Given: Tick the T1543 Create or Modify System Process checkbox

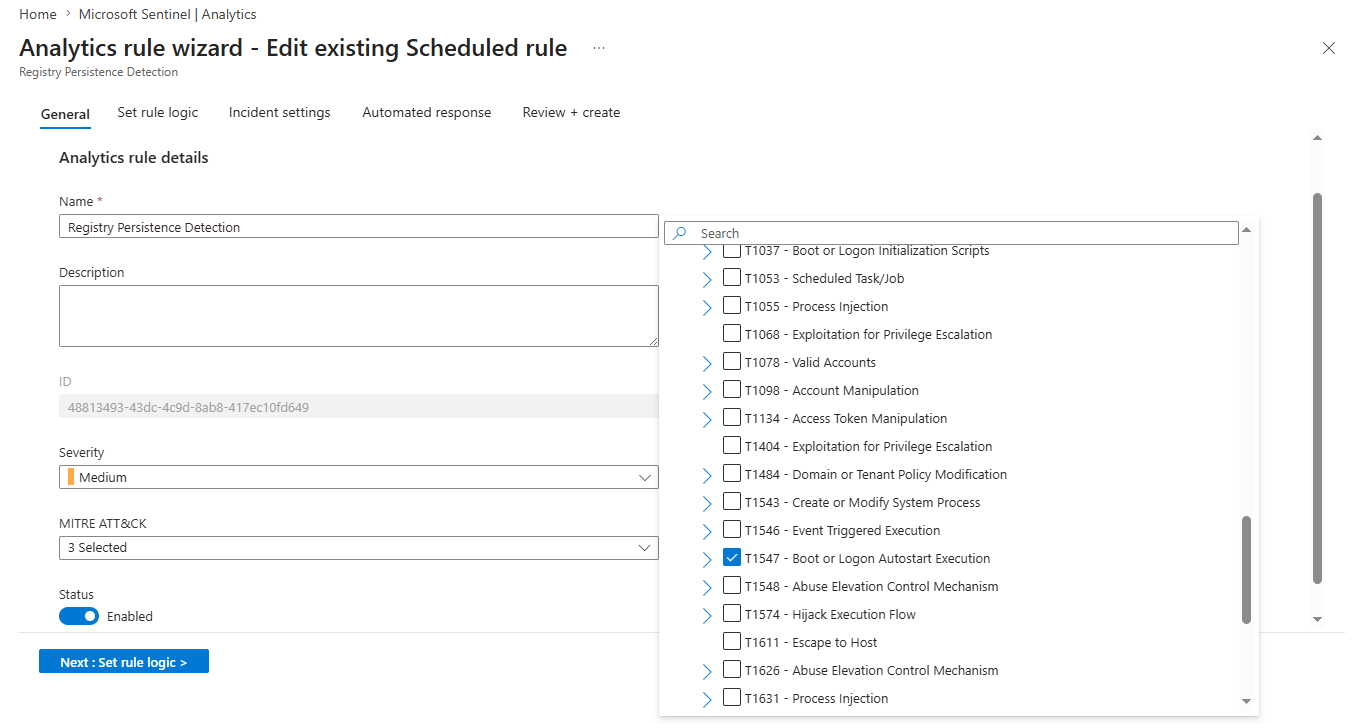Looking at the screenshot, I should (x=732, y=502).
